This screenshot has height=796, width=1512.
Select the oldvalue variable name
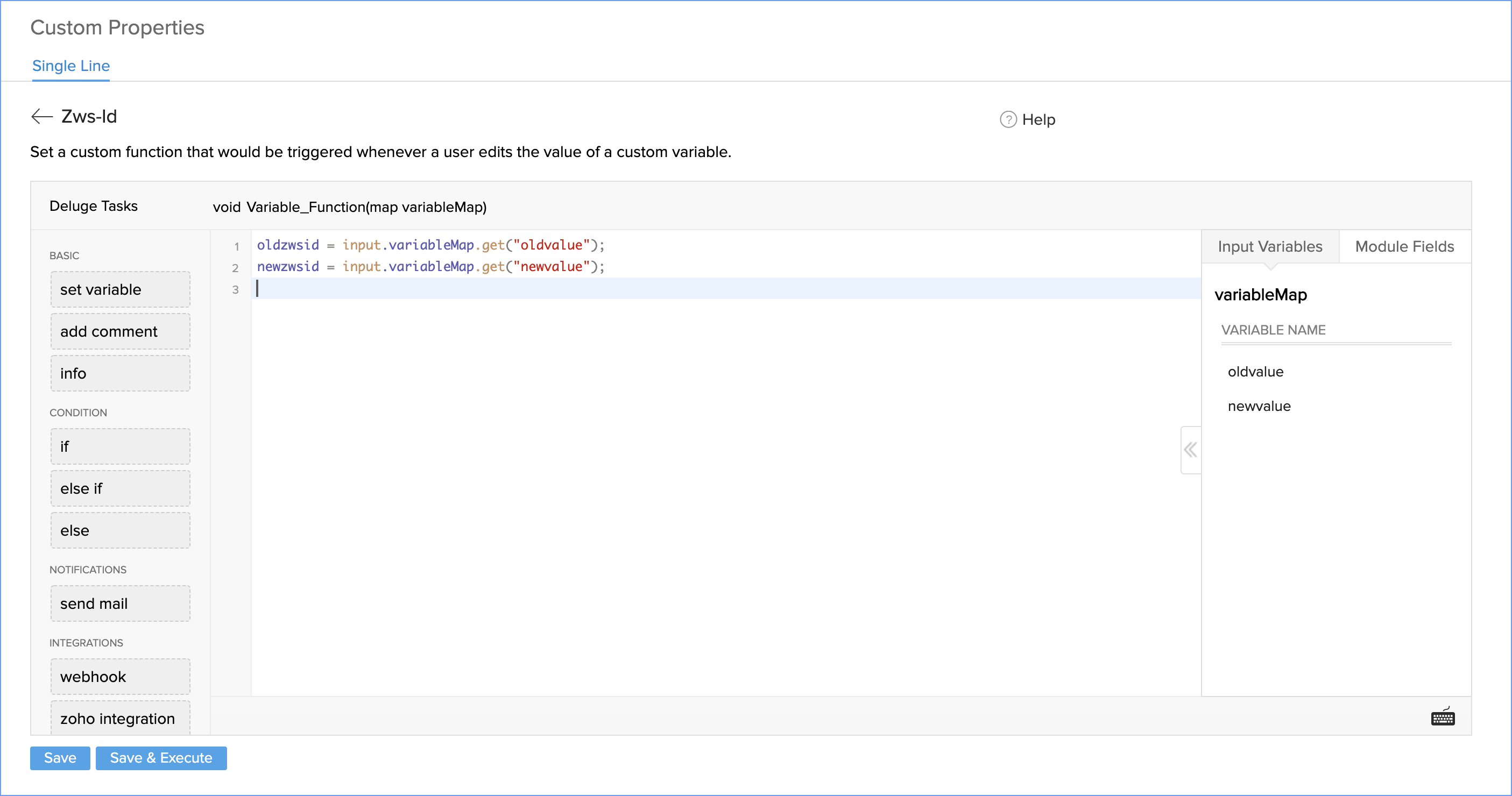[x=1255, y=371]
